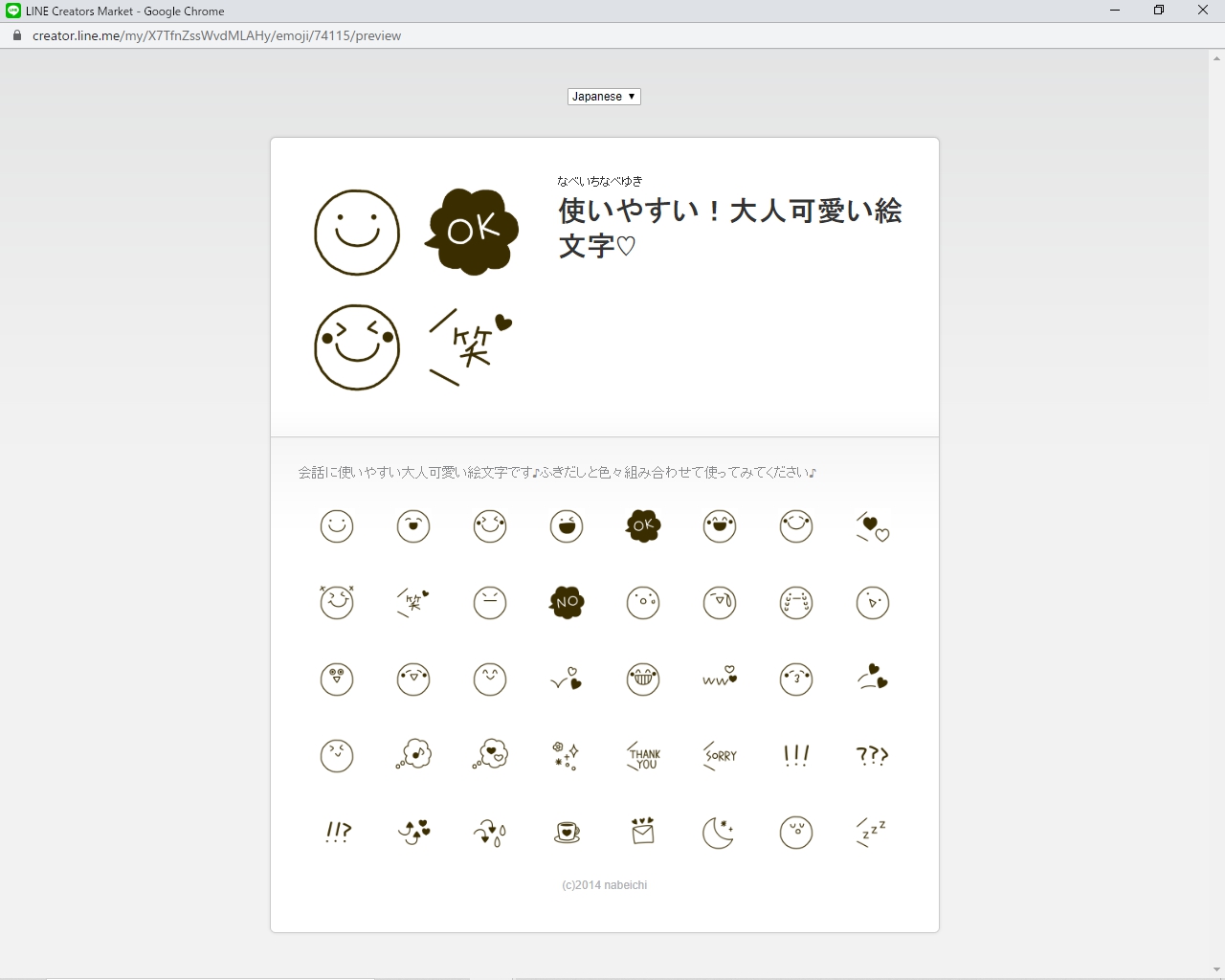Select the crying face with single teardrop
The width and height of the screenshot is (1225, 980).
720,602
